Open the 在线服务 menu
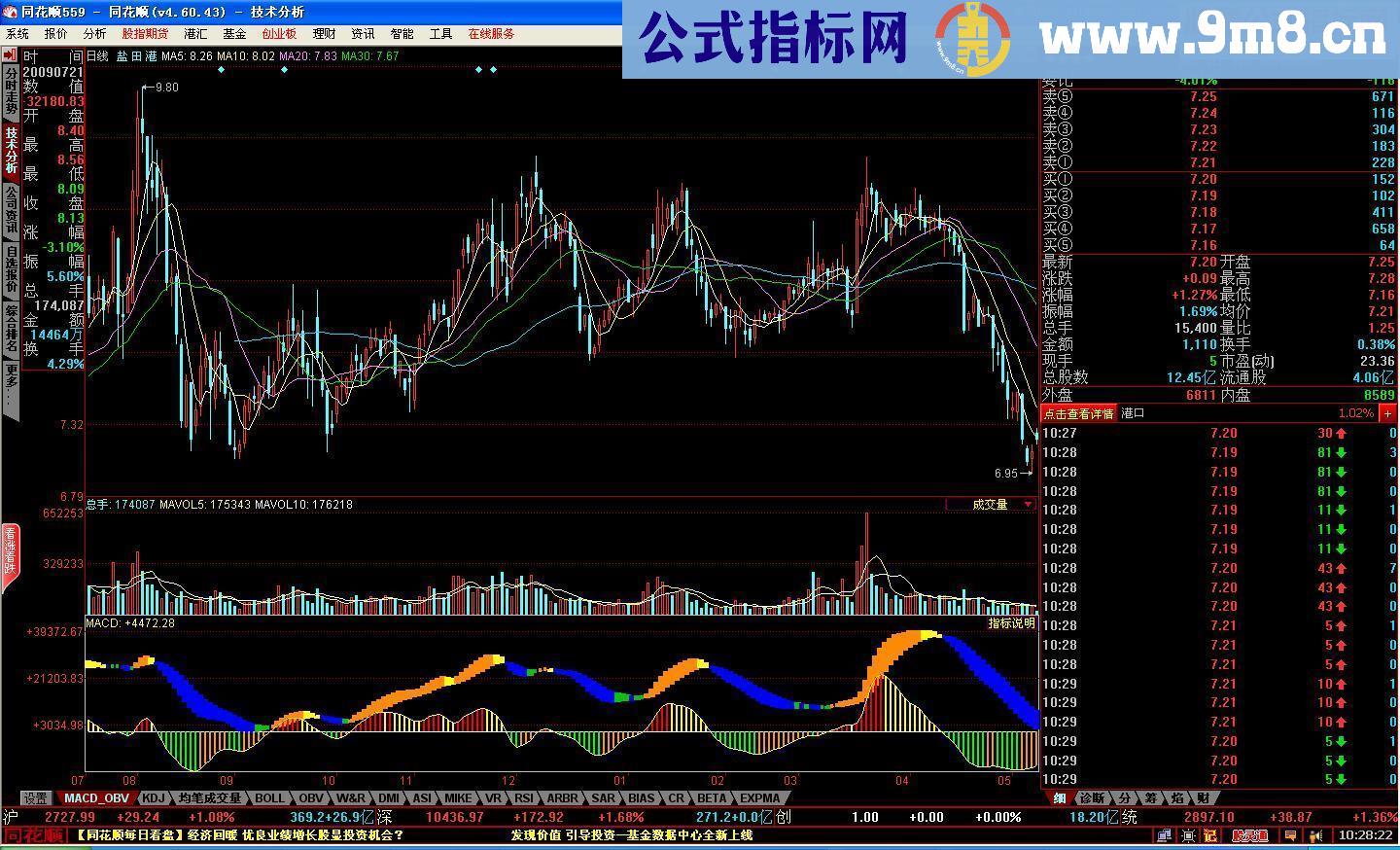Image resolution: width=1400 pixels, height=850 pixels. click(492, 34)
